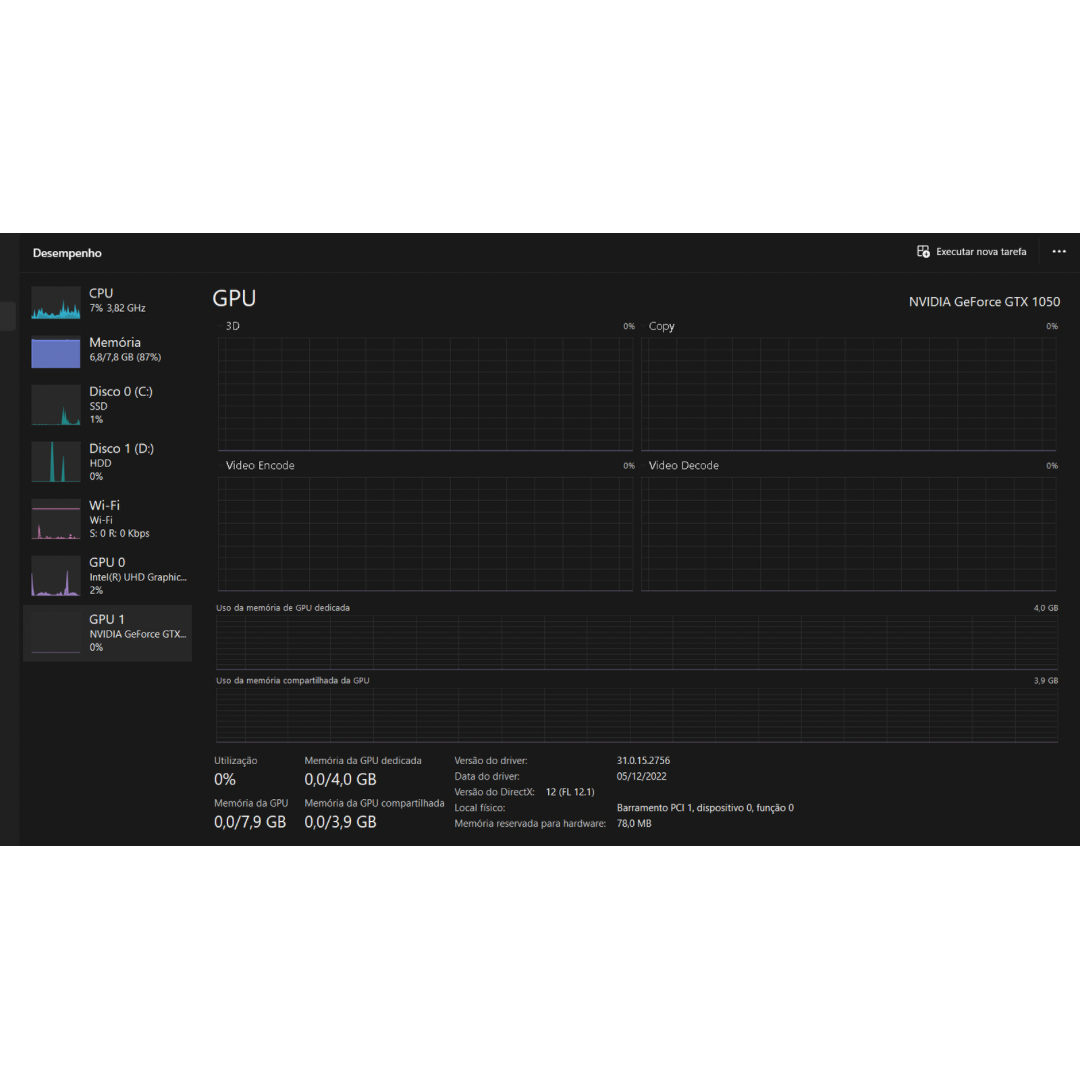Click the shared GPU memory usage graph
Screen dimensions: 1080x1080
pyautogui.click(x=637, y=714)
